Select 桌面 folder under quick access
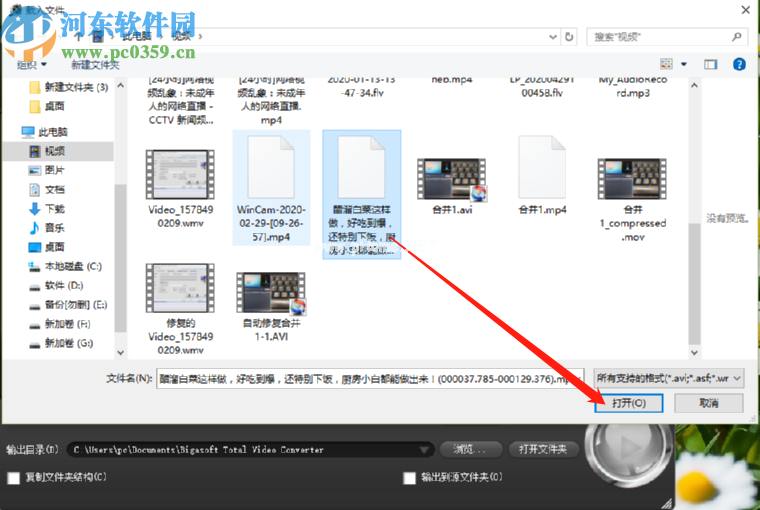Screen dimensions: 760x510 (47, 107)
